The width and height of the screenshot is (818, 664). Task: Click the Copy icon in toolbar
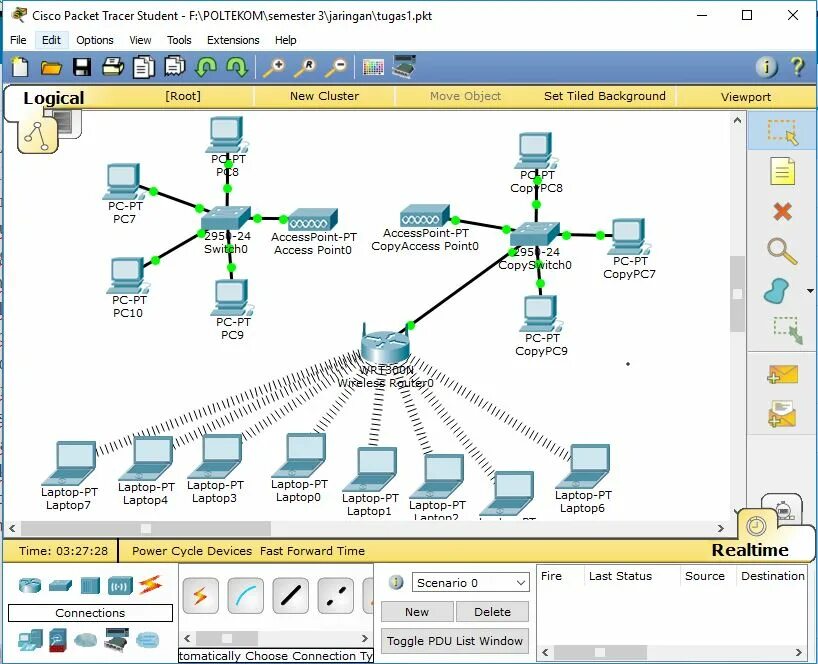[144, 67]
